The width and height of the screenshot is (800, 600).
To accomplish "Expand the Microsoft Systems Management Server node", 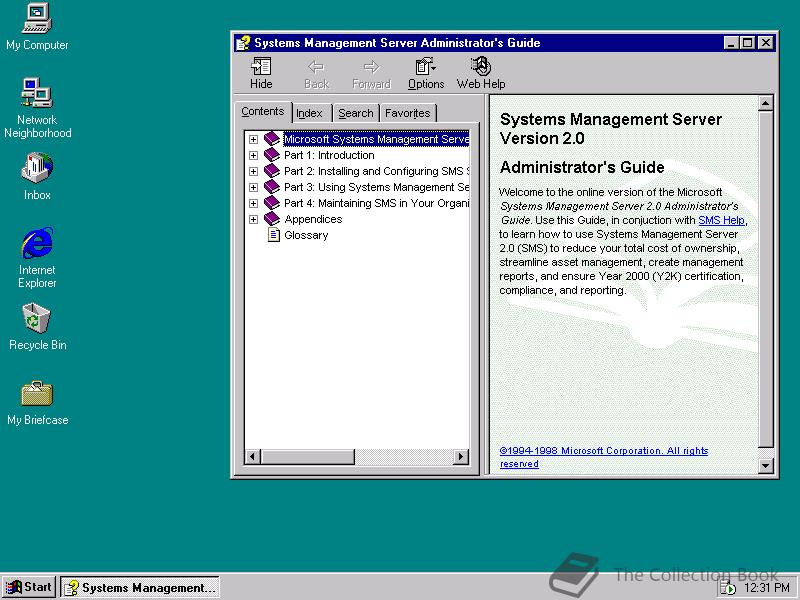I will tap(253, 139).
